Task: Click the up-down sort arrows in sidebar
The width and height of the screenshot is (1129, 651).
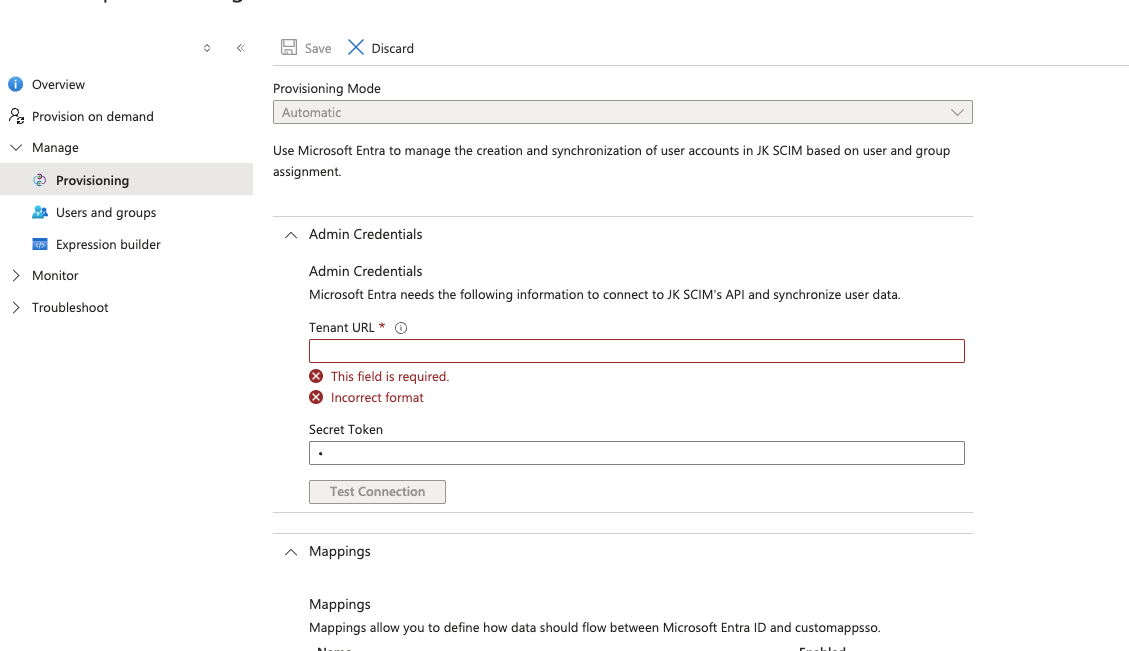Action: coord(207,48)
